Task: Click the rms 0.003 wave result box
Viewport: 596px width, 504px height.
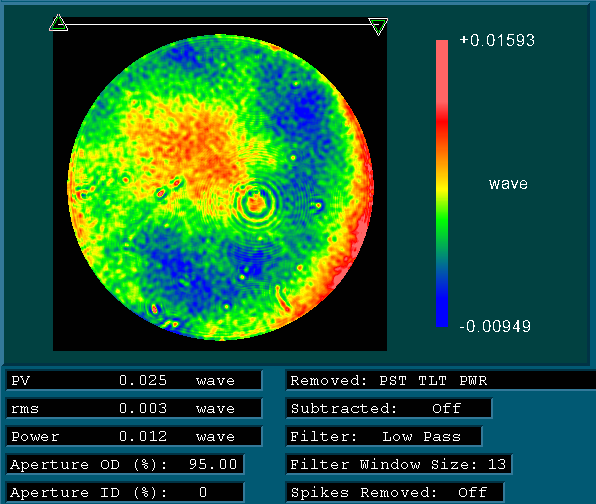Action: pyautogui.click(x=134, y=408)
